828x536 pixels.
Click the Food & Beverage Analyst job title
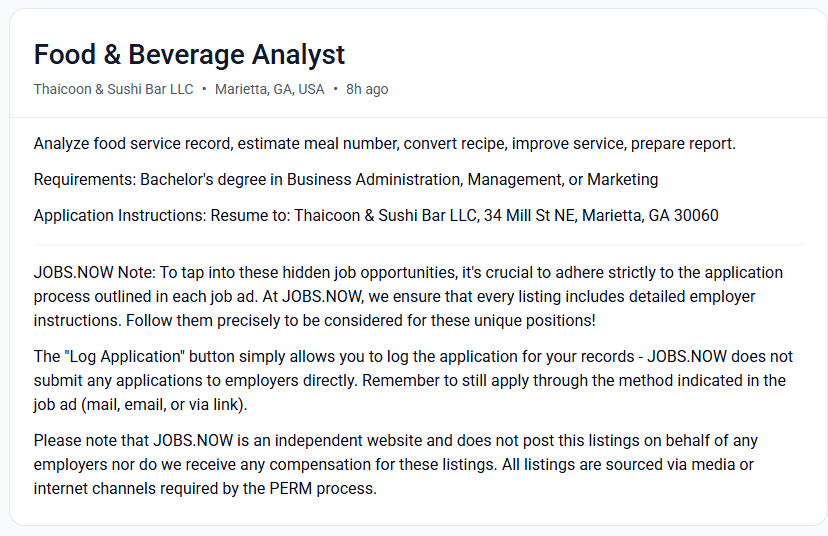[189, 55]
